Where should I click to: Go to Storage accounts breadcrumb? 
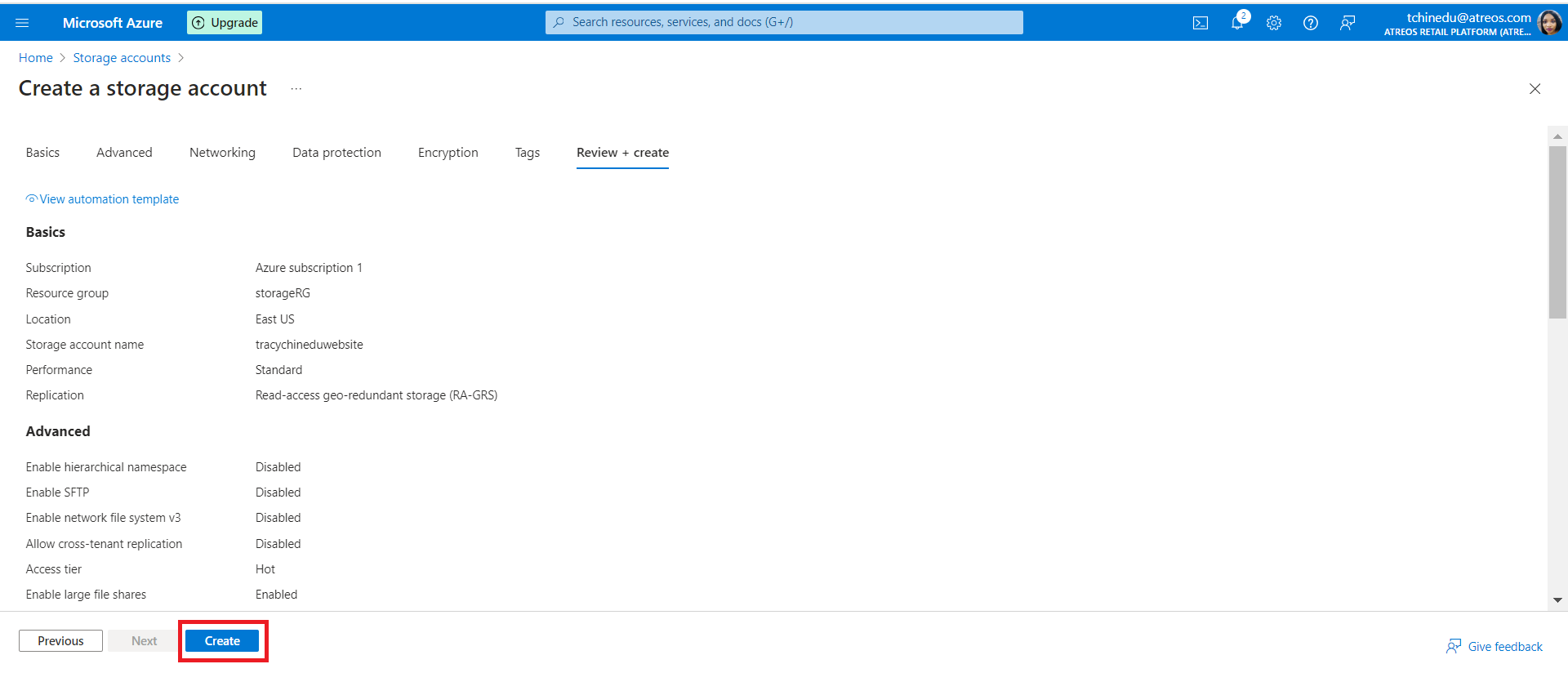coord(122,58)
